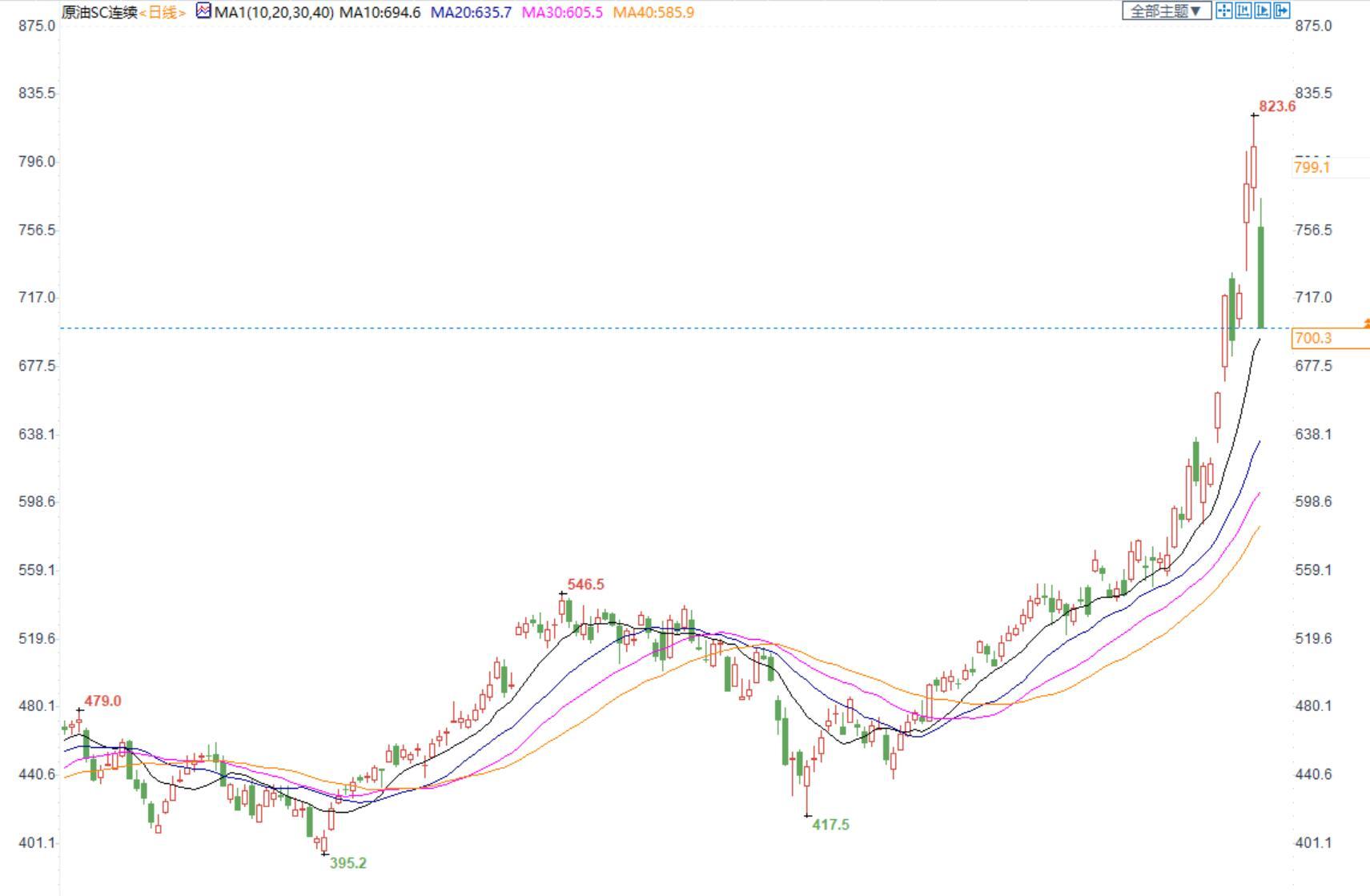1370x896 pixels.
Task: Click the play-forward chart icon
Action: pos(1263,10)
